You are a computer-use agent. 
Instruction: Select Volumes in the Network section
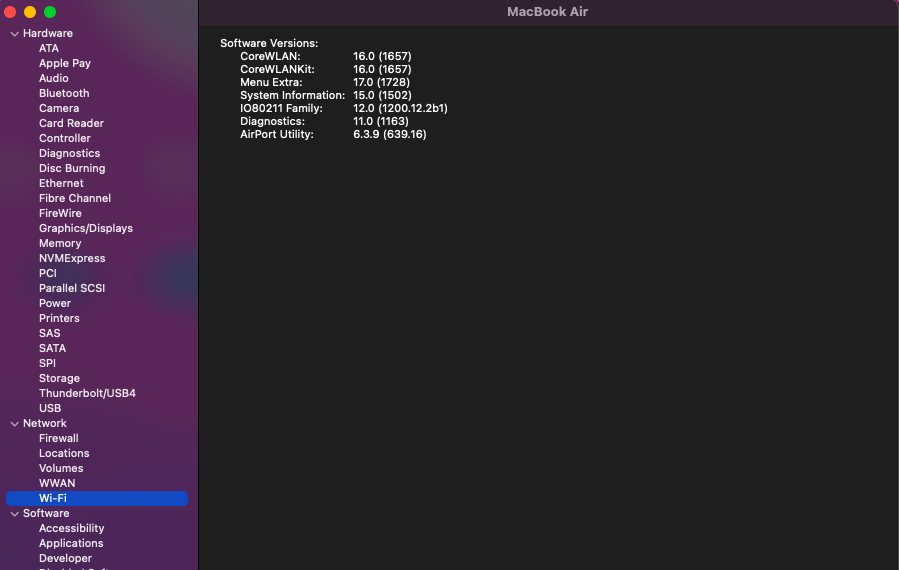tap(61, 468)
